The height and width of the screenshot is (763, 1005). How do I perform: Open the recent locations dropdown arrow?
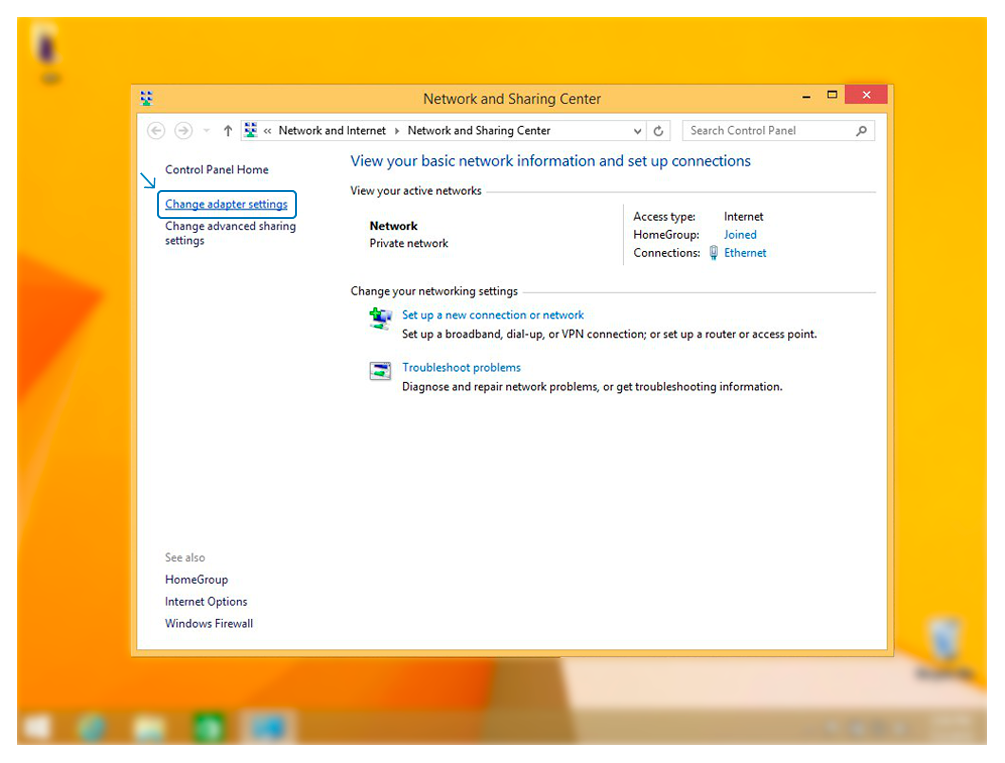tap(206, 131)
